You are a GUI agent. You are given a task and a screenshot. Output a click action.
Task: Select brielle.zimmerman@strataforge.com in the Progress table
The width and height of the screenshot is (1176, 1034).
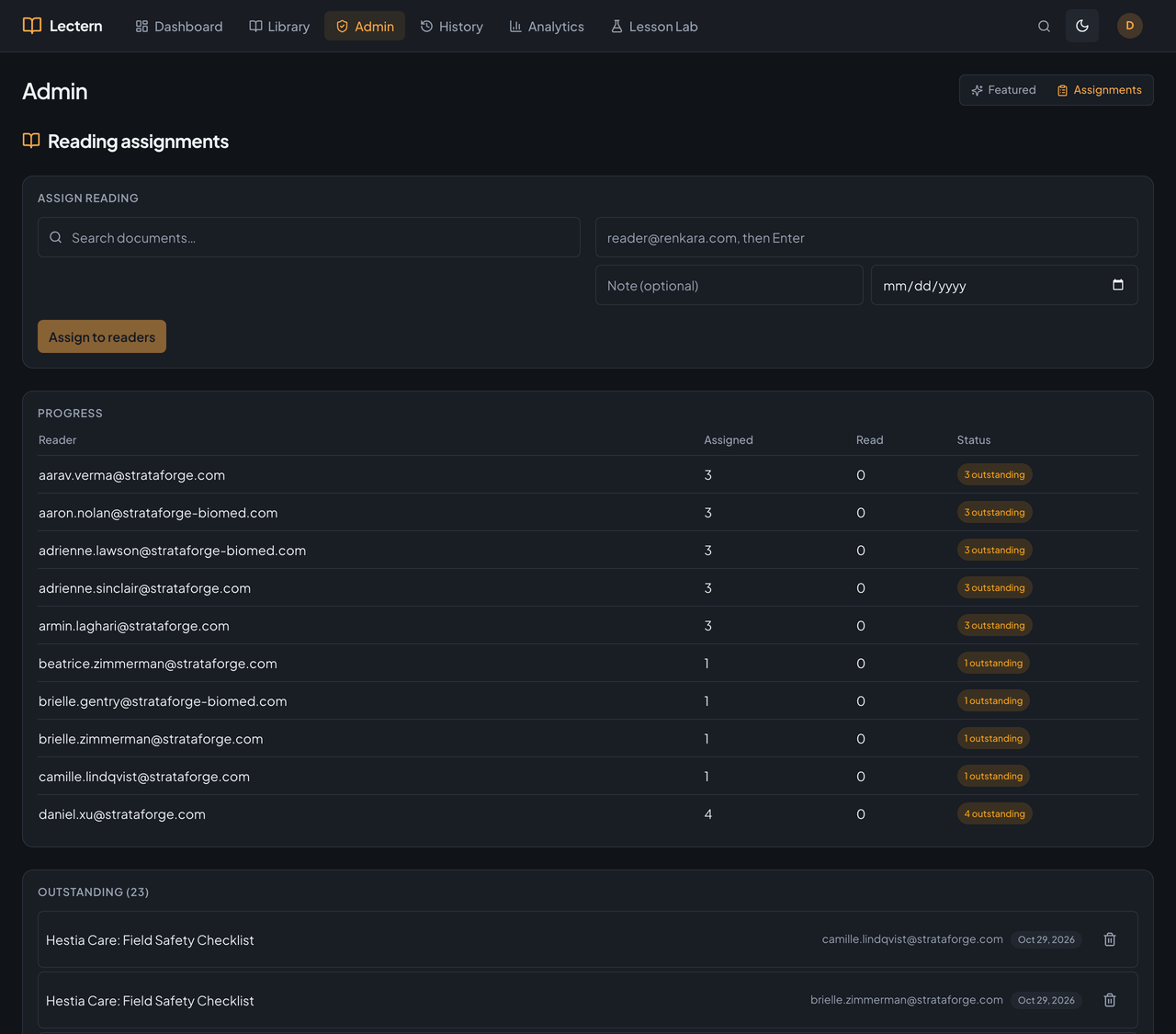tap(151, 739)
